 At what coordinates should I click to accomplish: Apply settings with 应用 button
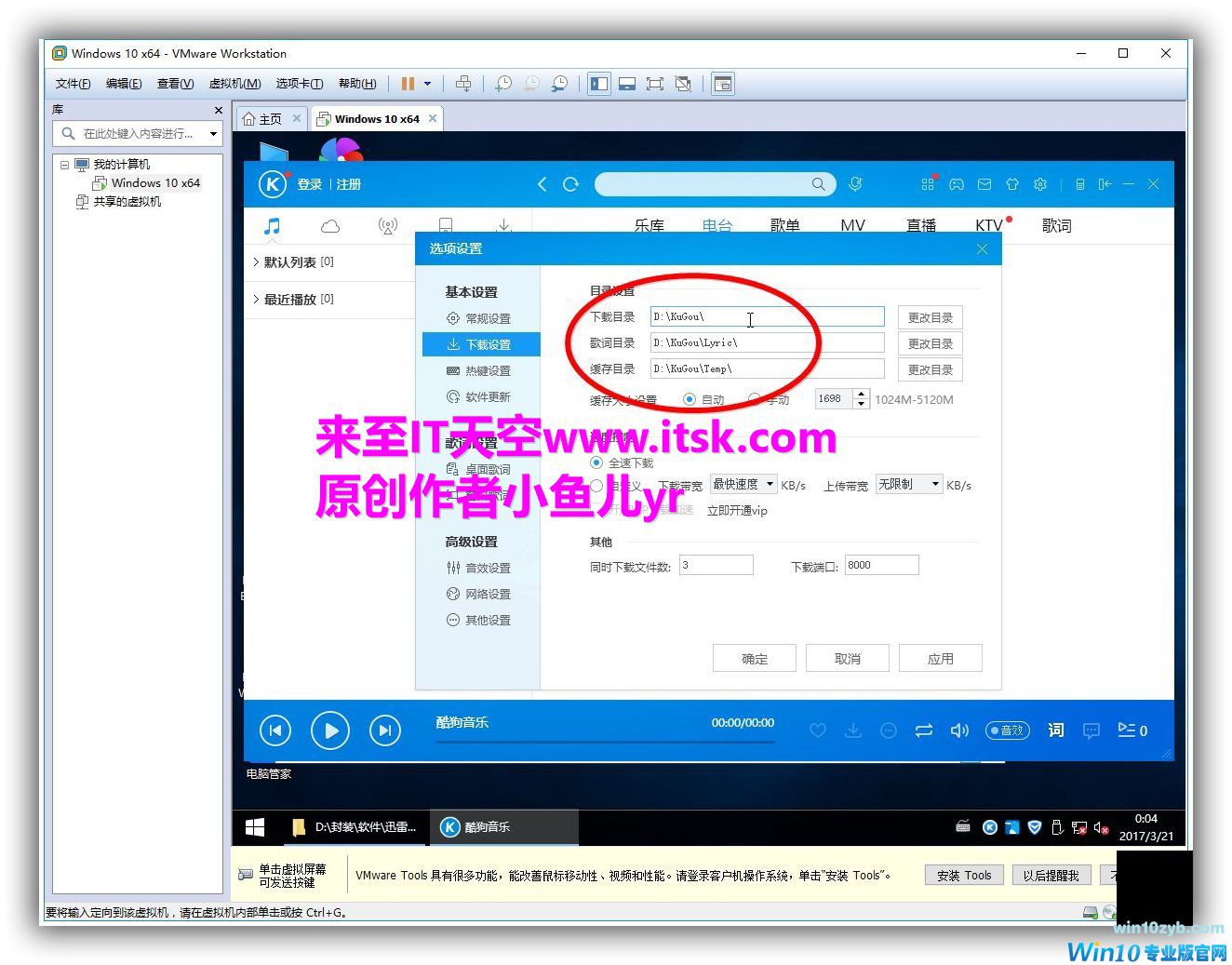pyautogui.click(x=941, y=659)
